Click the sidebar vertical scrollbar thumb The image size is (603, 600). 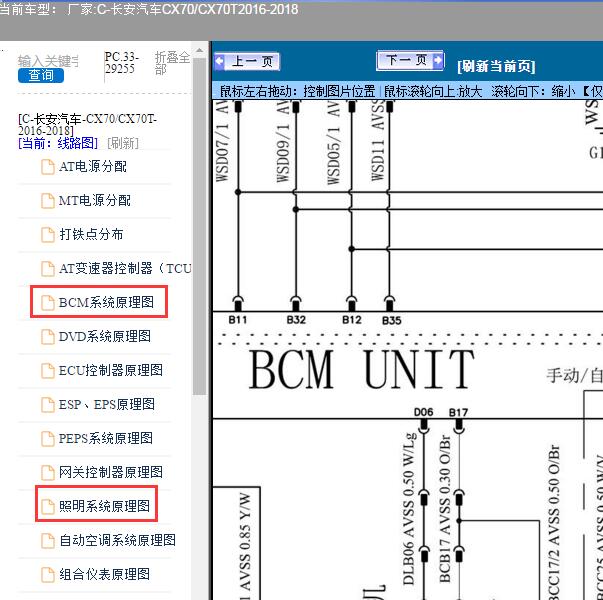coord(199,227)
